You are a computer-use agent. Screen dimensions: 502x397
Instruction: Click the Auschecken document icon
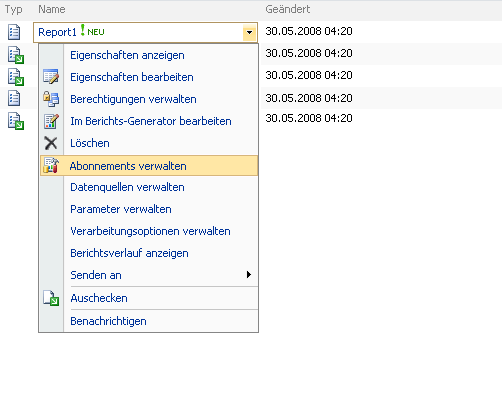pyautogui.click(x=51, y=298)
